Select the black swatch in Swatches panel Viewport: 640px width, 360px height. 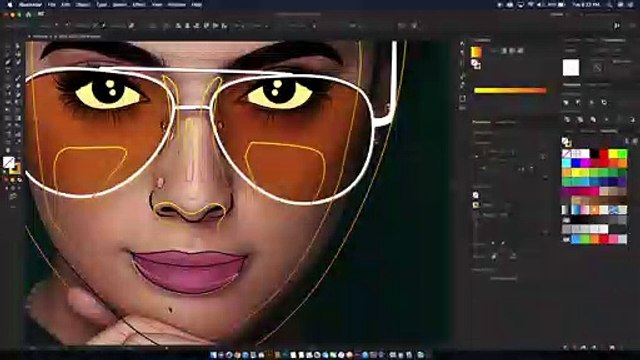click(594, 154)
